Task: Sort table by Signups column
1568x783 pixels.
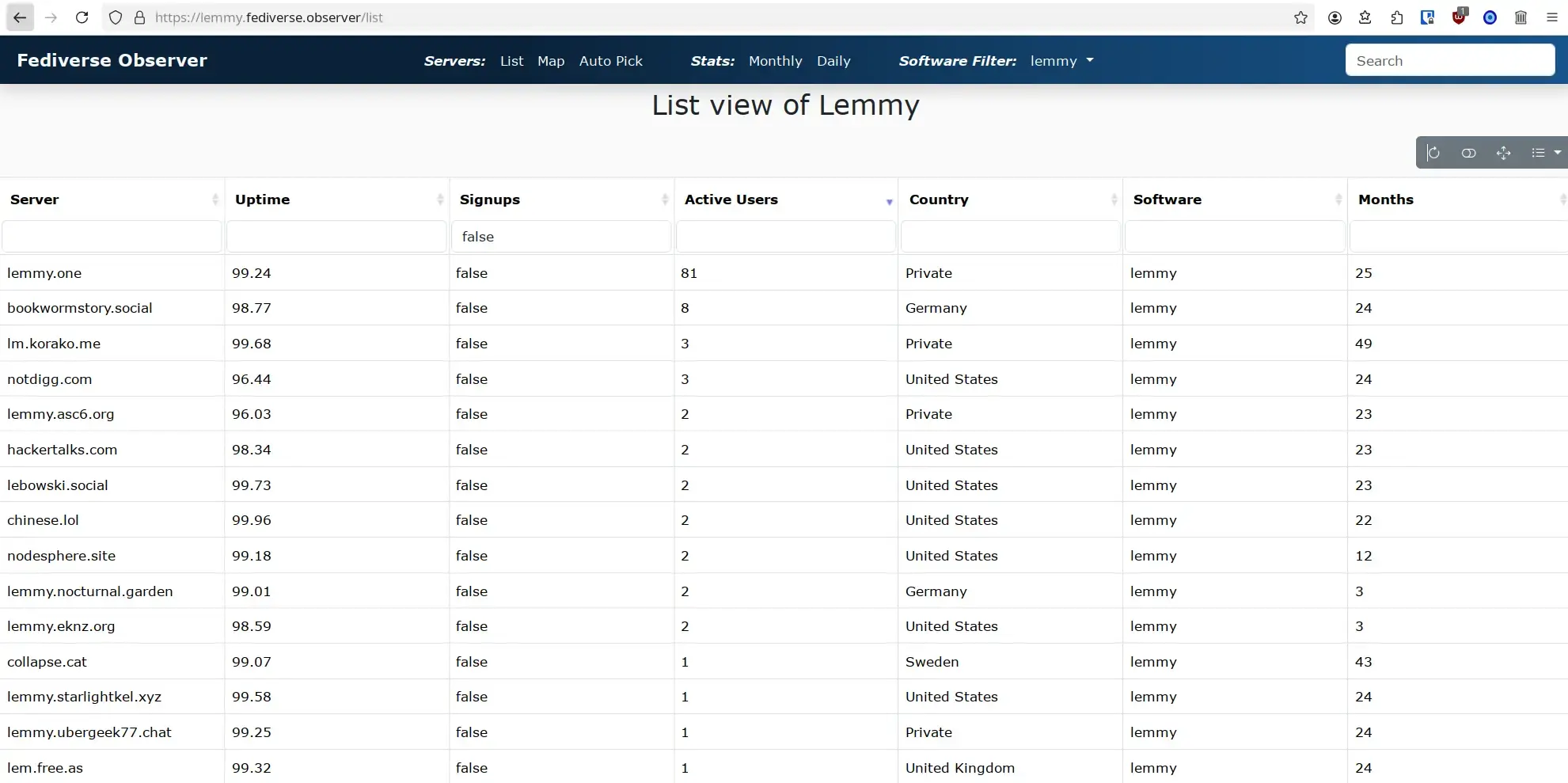Action: (562, 200)
